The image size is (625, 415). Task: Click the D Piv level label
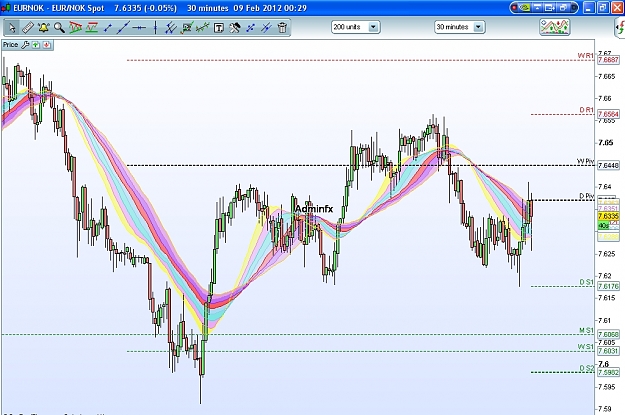pyautogui.click(x=586, y=196)
